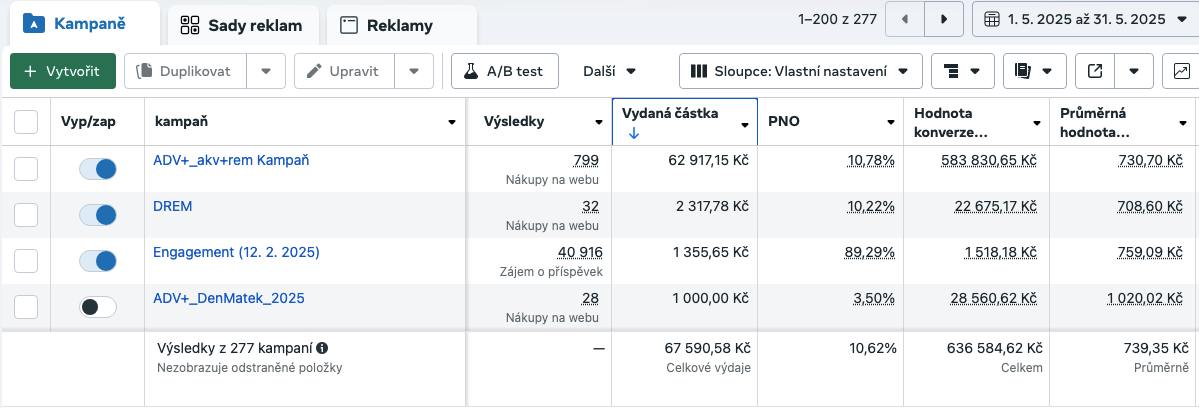Go to next page of campaigns
The image size is (1199, 408).
(x=942, y=19)
